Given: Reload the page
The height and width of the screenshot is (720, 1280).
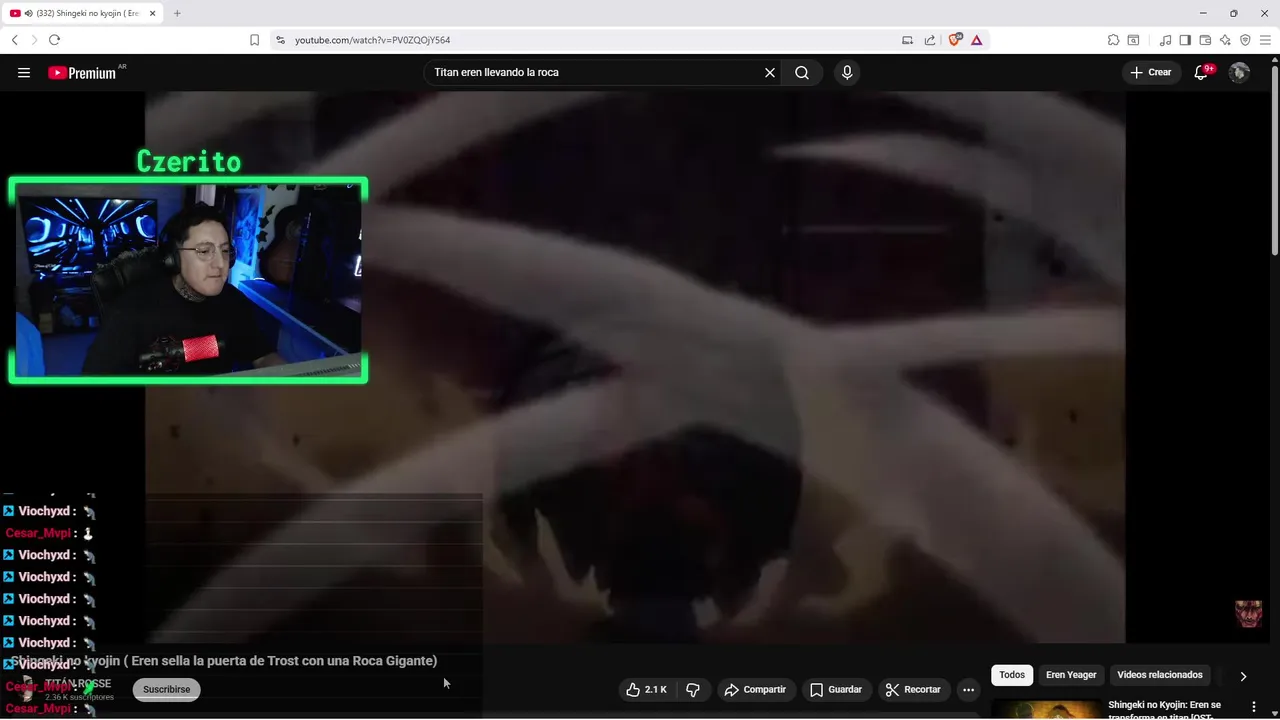Looking at the screenshot, I should [54, 40].
